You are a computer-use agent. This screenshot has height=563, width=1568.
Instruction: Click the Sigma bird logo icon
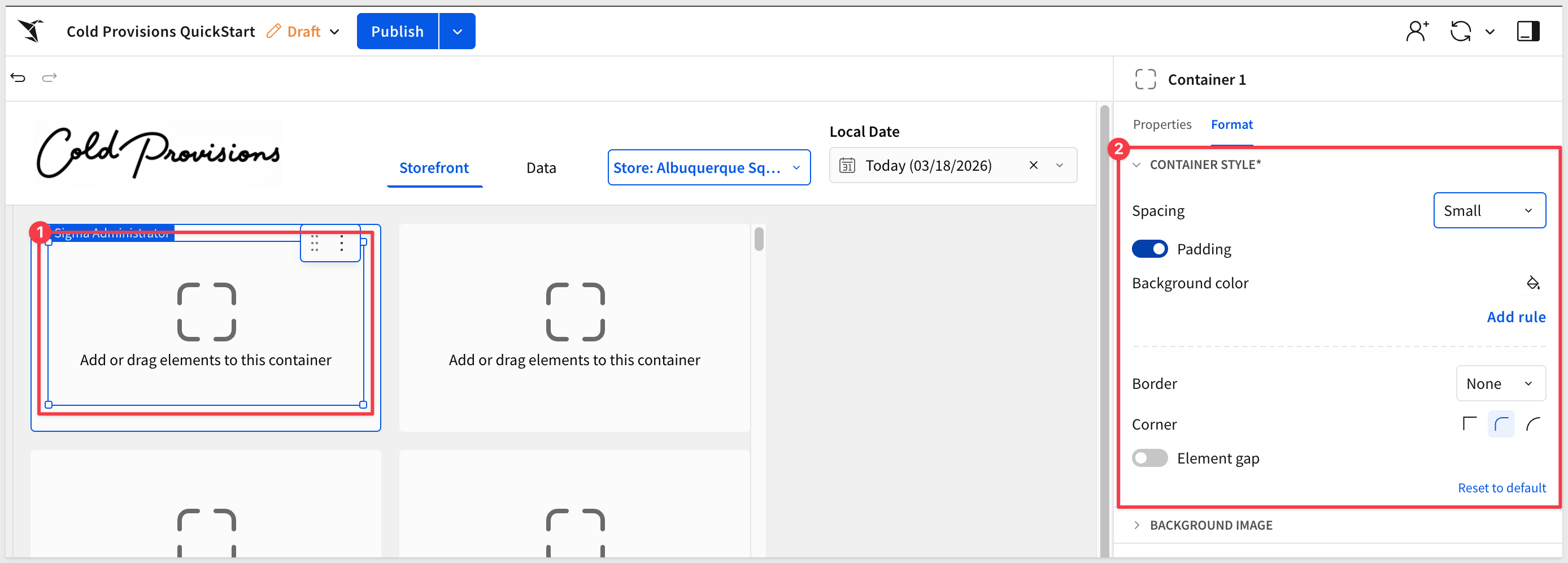point(31,31)
